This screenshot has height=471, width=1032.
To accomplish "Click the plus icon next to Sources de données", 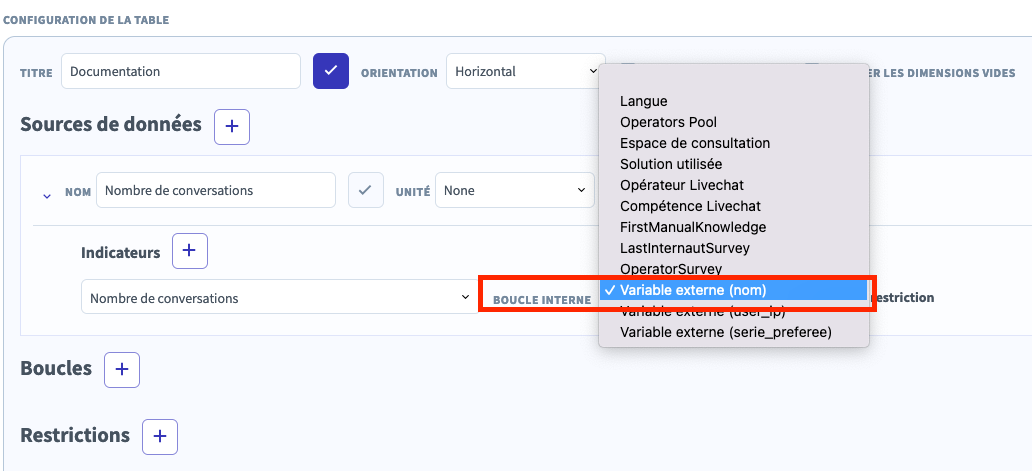I will pyautogui.click(x=232, y=126).
